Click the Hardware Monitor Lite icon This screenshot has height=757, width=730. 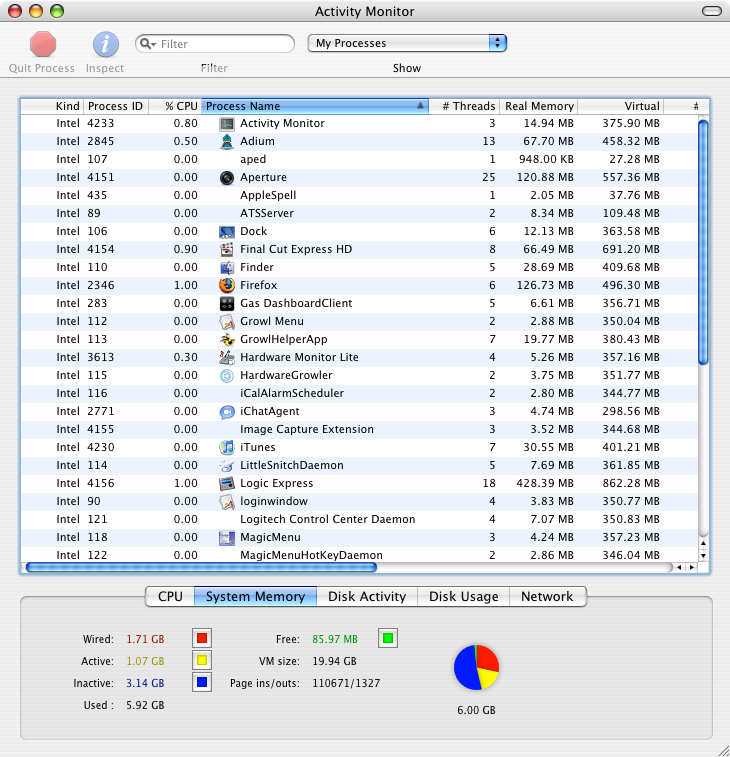coord(226,357)
